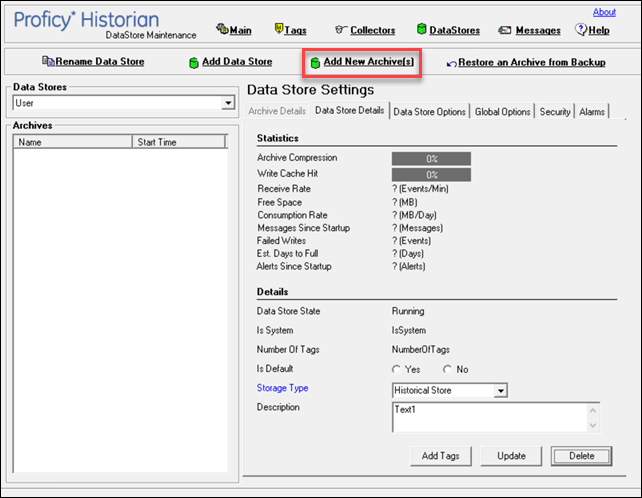Click the blue Storage Type label
This screenshot has width=642, height=498.
click(x=283, y=388)
